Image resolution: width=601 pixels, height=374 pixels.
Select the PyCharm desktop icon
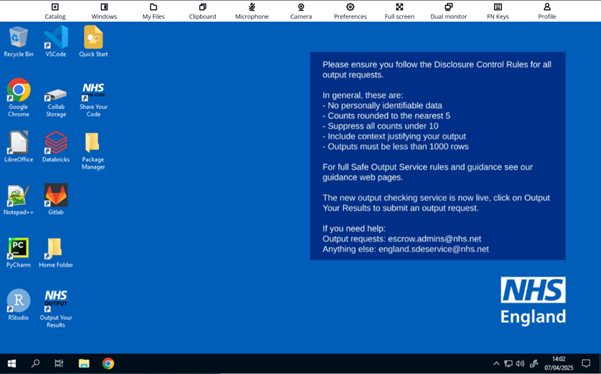18,252
